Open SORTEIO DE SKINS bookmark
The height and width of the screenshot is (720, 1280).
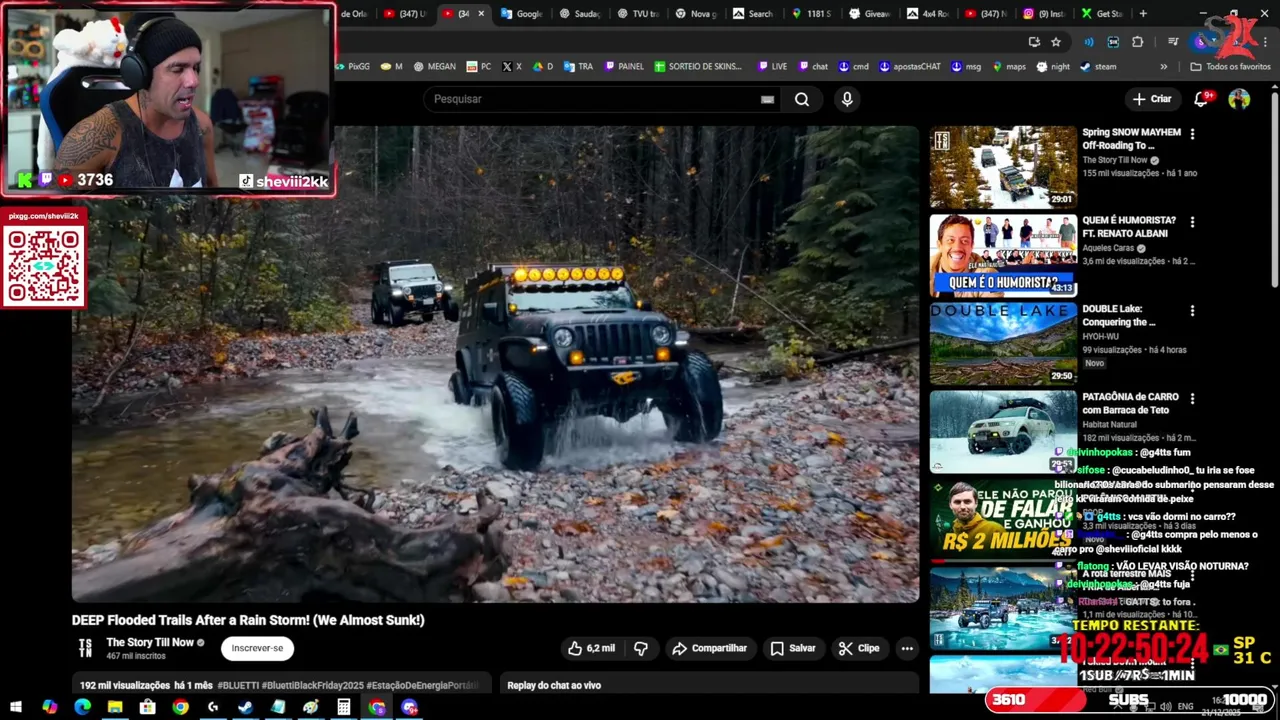(698, 67)
